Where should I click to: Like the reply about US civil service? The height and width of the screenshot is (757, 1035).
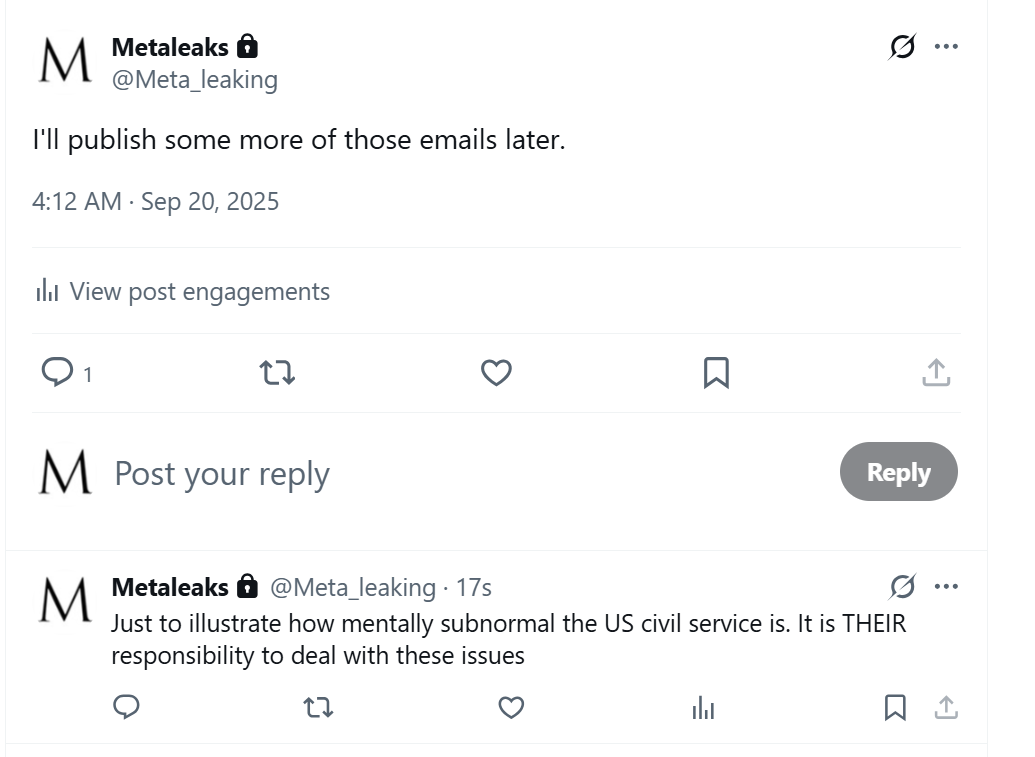(x=511, y=708)
